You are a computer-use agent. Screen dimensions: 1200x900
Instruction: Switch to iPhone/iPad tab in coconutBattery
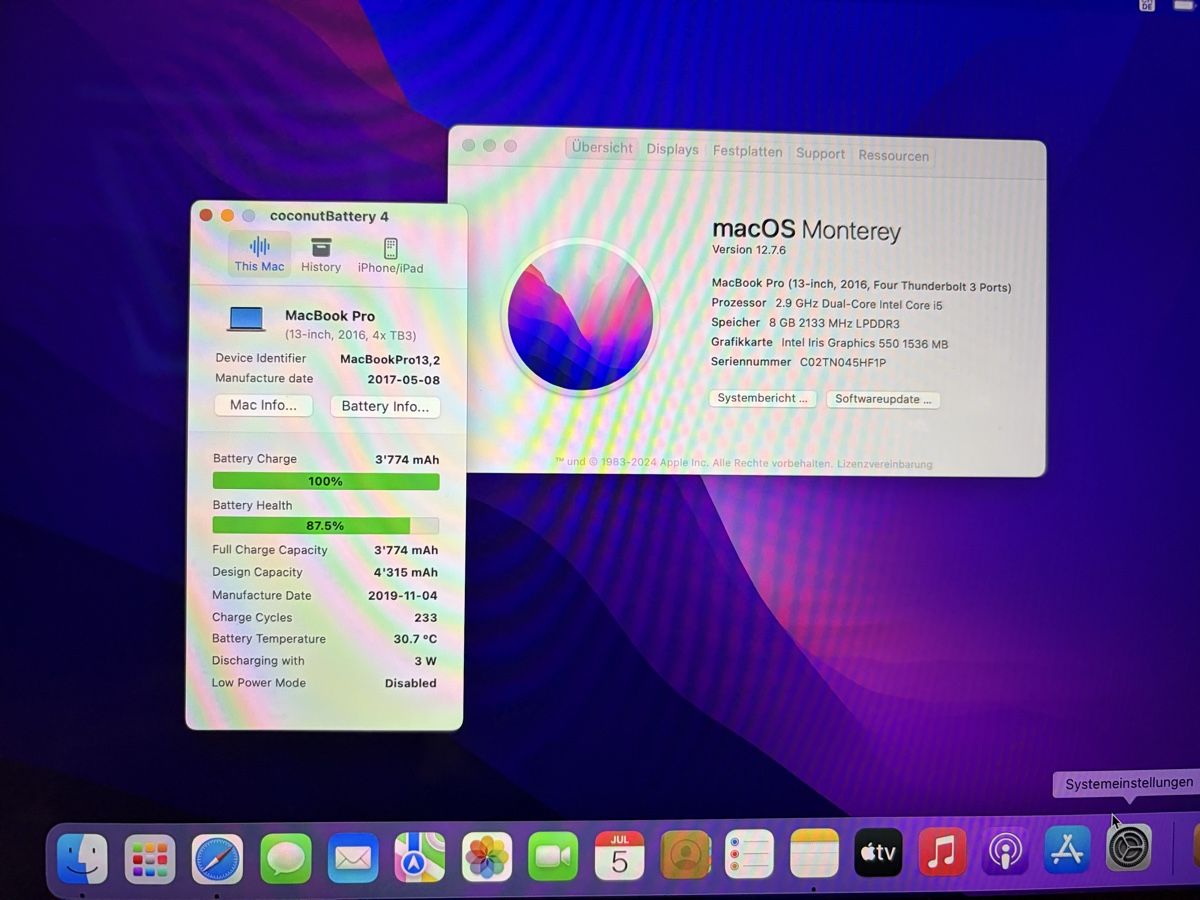click(x=390, y=255)
